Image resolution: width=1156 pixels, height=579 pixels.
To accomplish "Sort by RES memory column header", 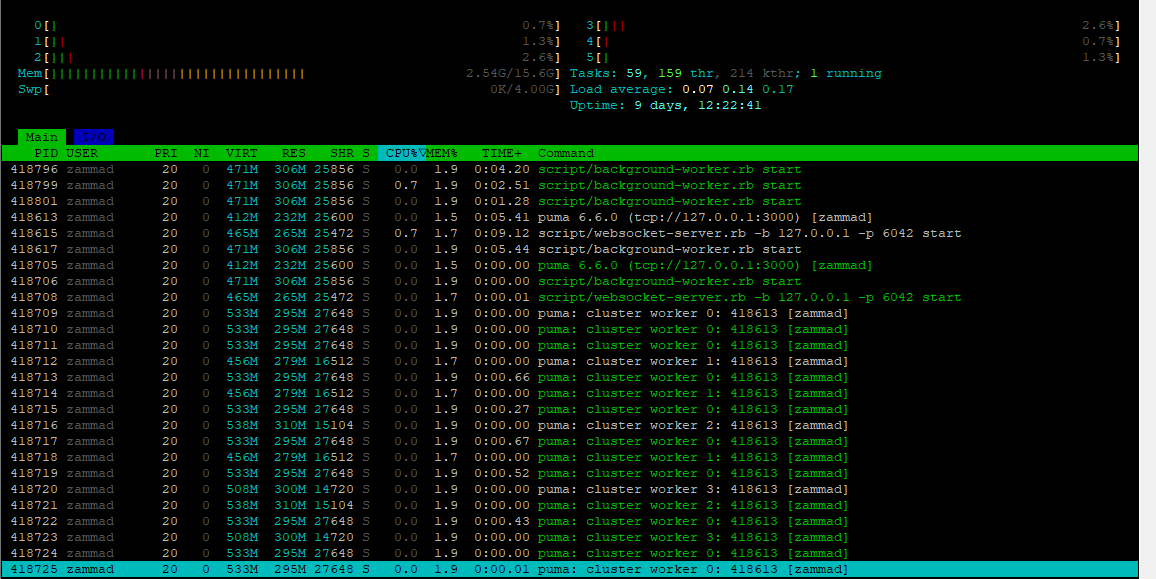I will 293,153.
